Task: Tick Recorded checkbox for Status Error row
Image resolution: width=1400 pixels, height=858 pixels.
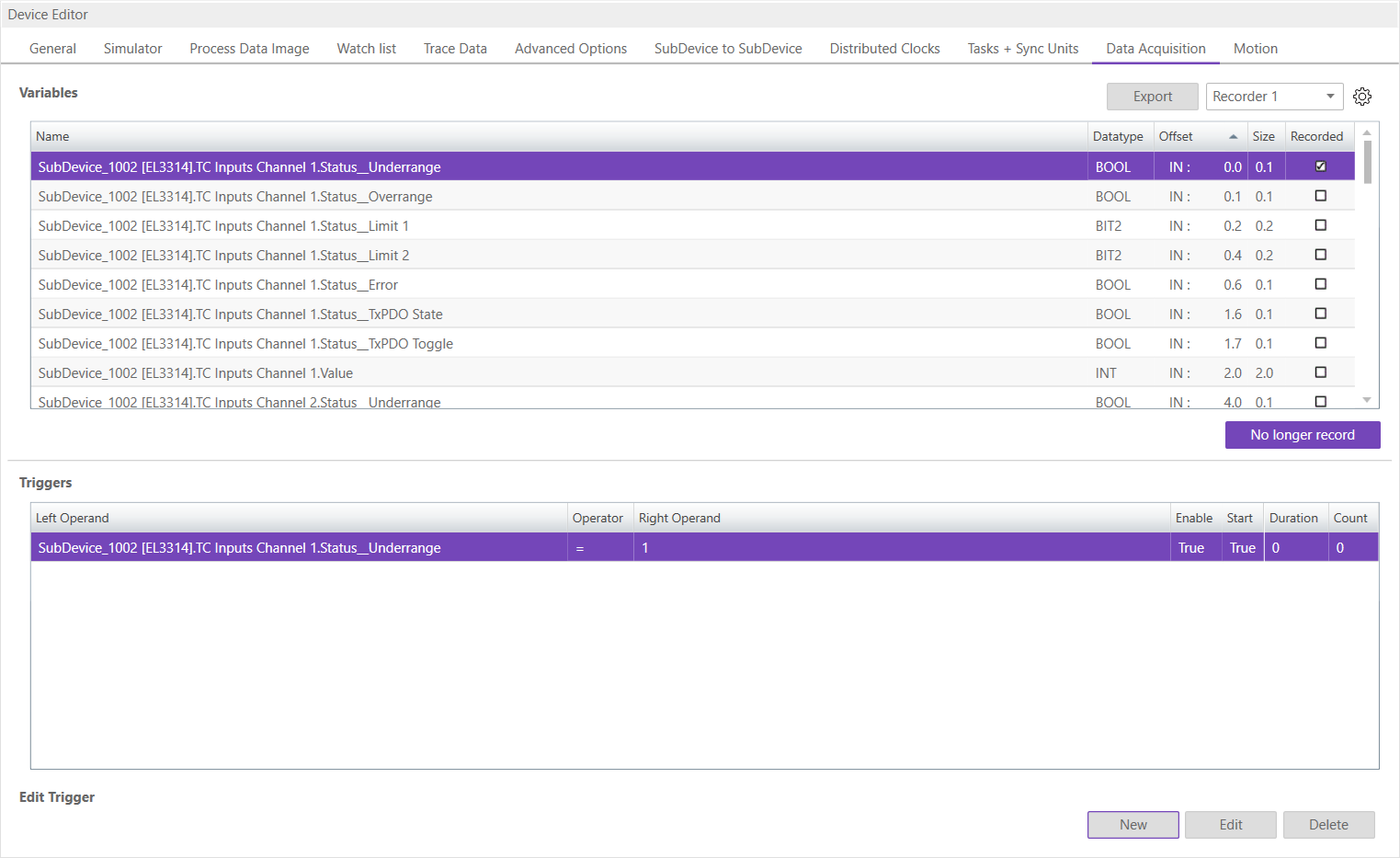Action: (1320, 284)
